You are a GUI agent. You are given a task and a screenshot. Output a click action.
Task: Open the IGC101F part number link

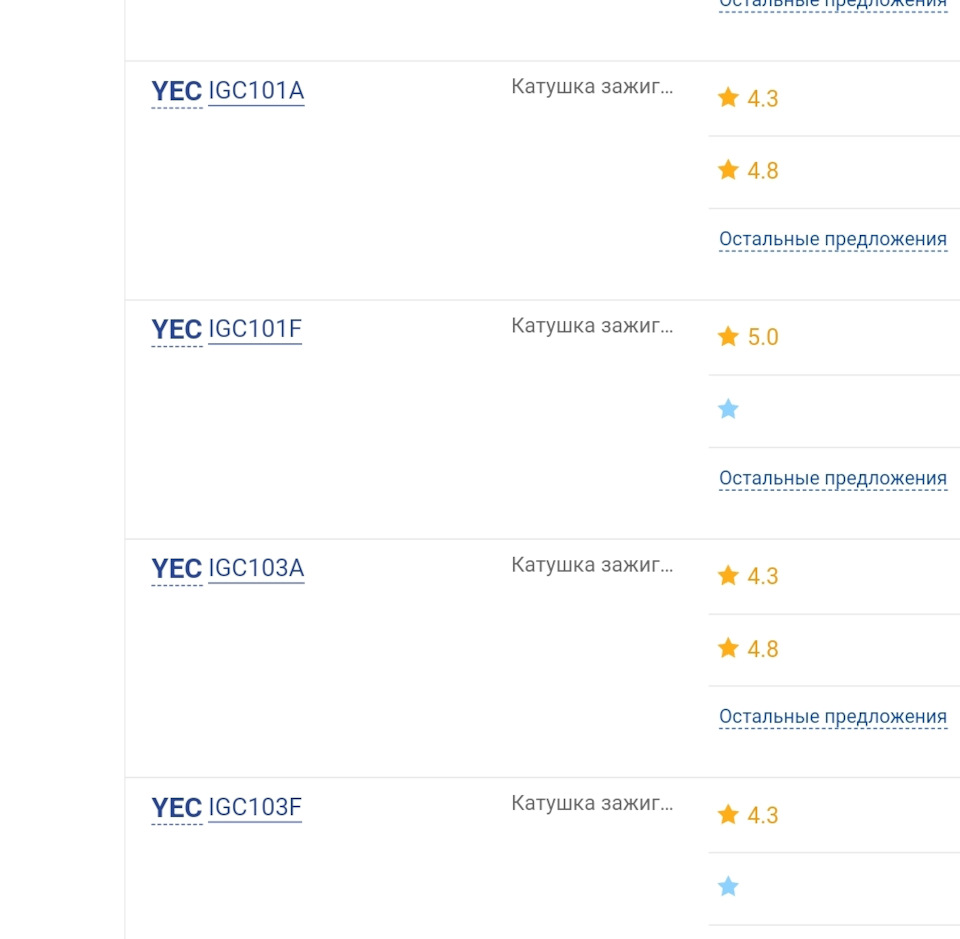pyautogui.click(x=255, y=329)
